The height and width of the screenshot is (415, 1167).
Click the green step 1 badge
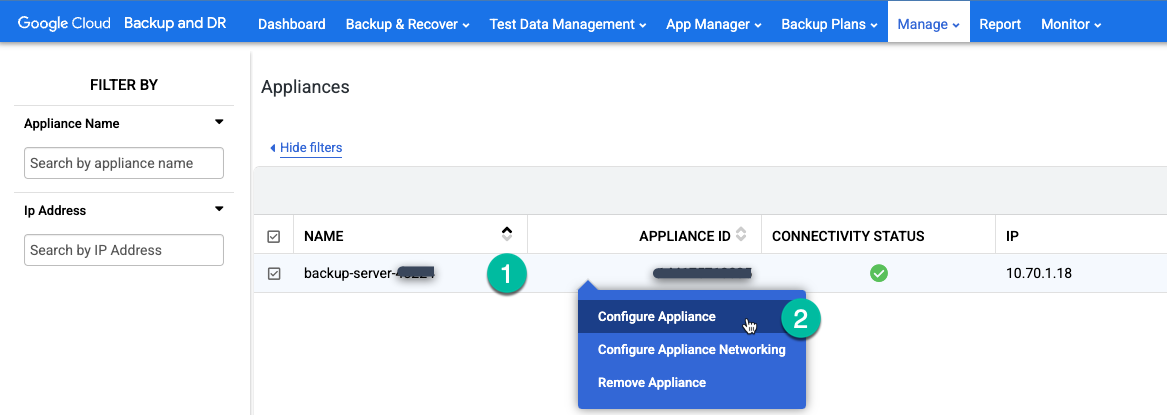[506, 275]
